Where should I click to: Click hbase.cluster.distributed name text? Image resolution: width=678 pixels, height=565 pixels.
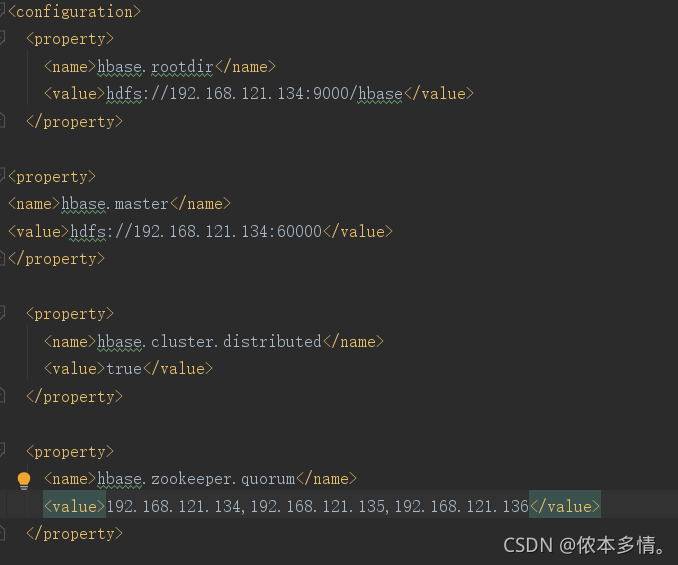point(209,342)
